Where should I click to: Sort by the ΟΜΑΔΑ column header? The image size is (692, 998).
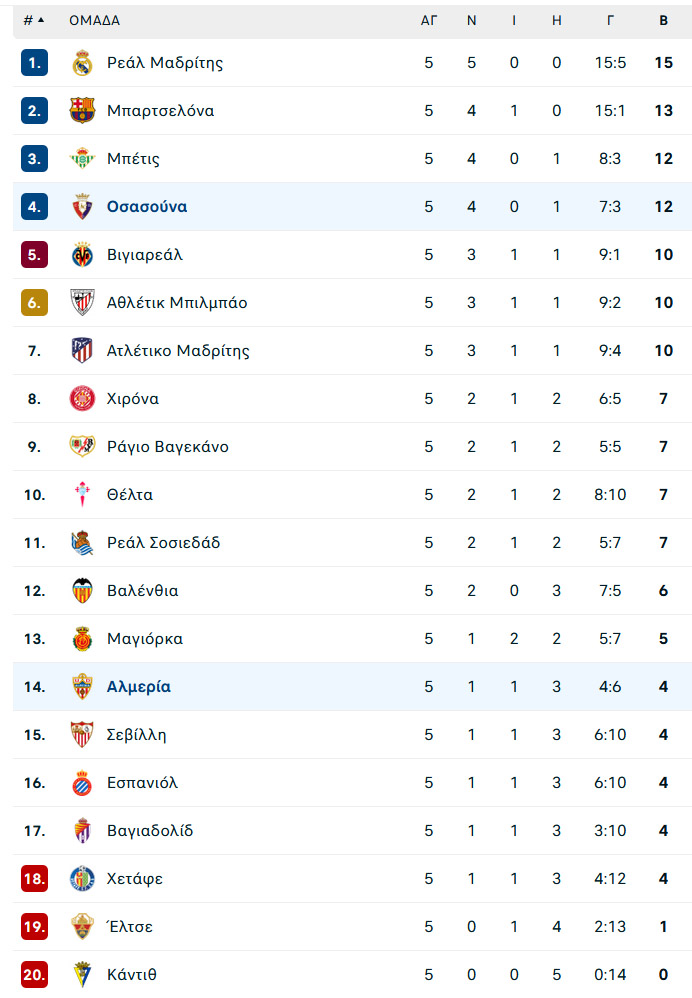94,20
